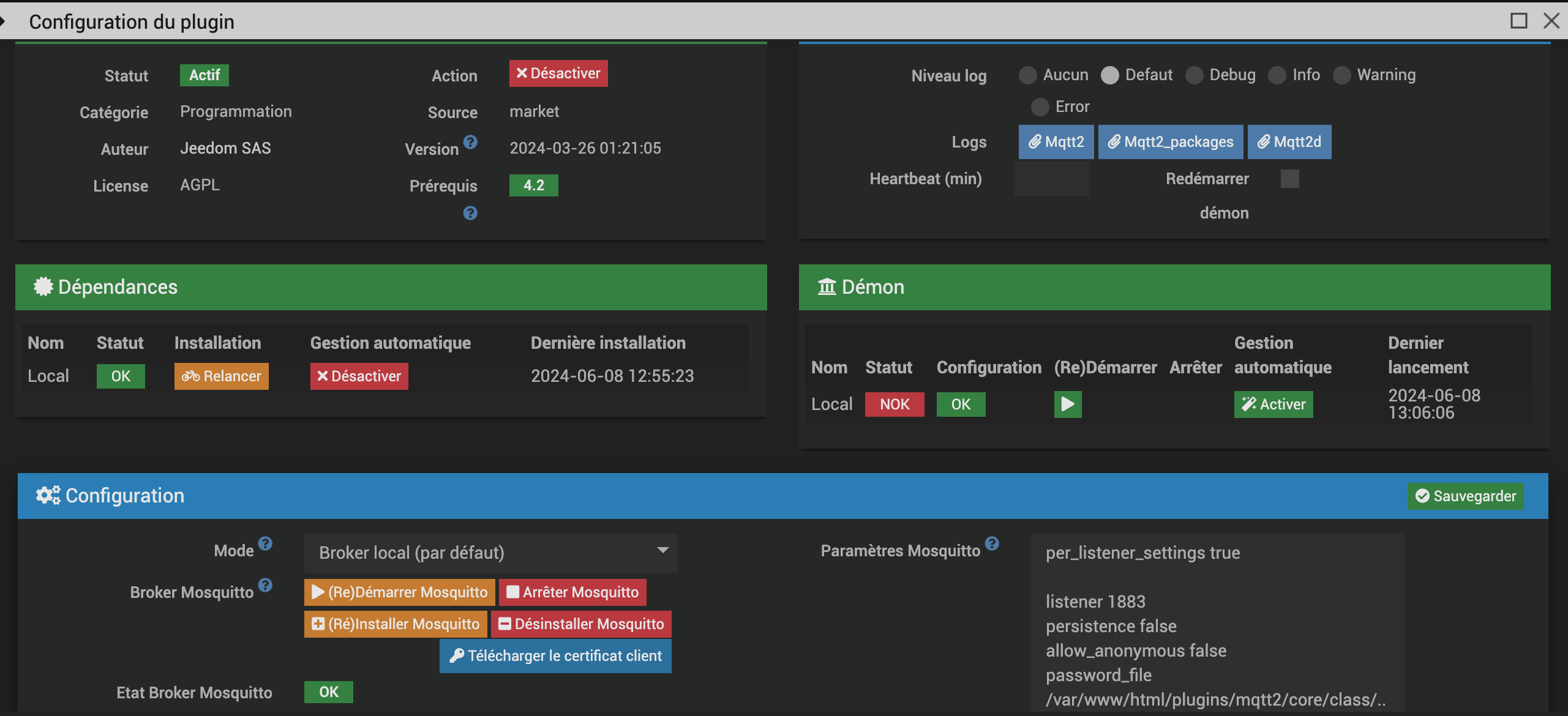This screenshot has width=1568, height=716.
Task: Open the Mqtt2d log file
Action: pyautogui.click(x=1289, y=142)
